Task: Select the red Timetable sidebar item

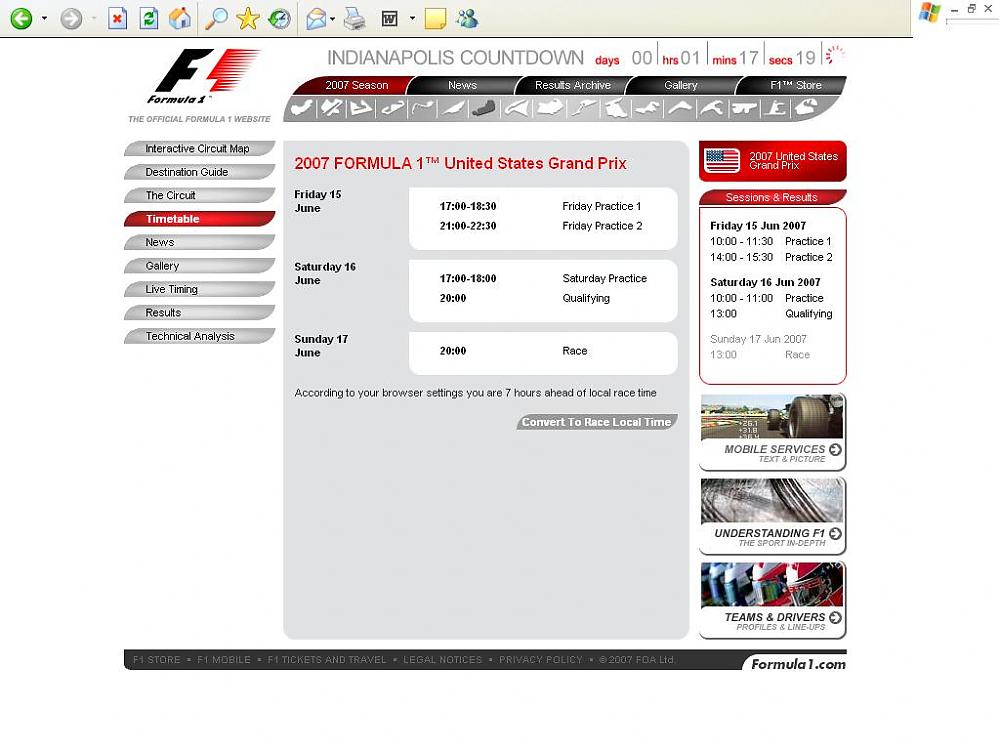Action: click(x=200, y=219)
